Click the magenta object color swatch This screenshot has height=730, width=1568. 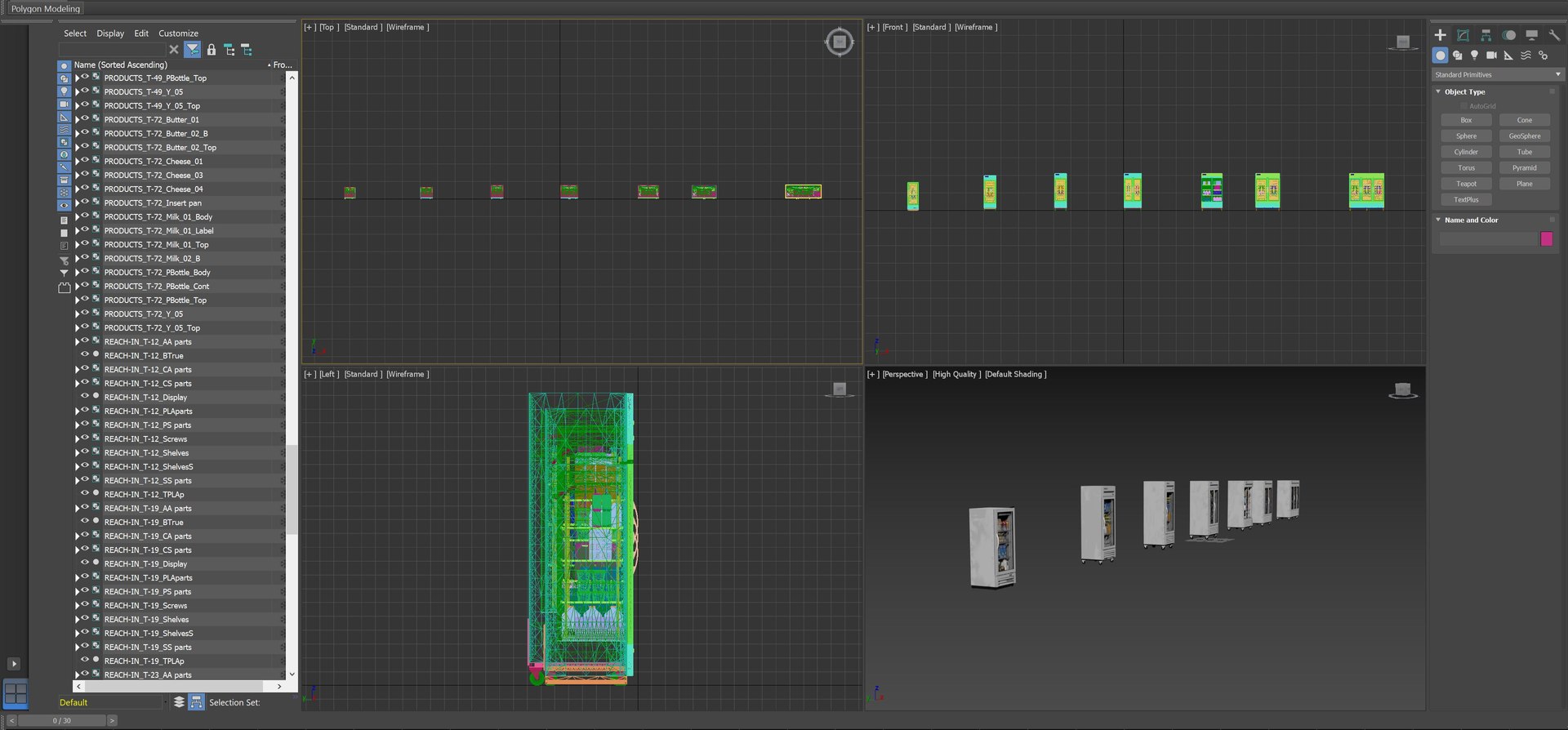coord(1546,238)
